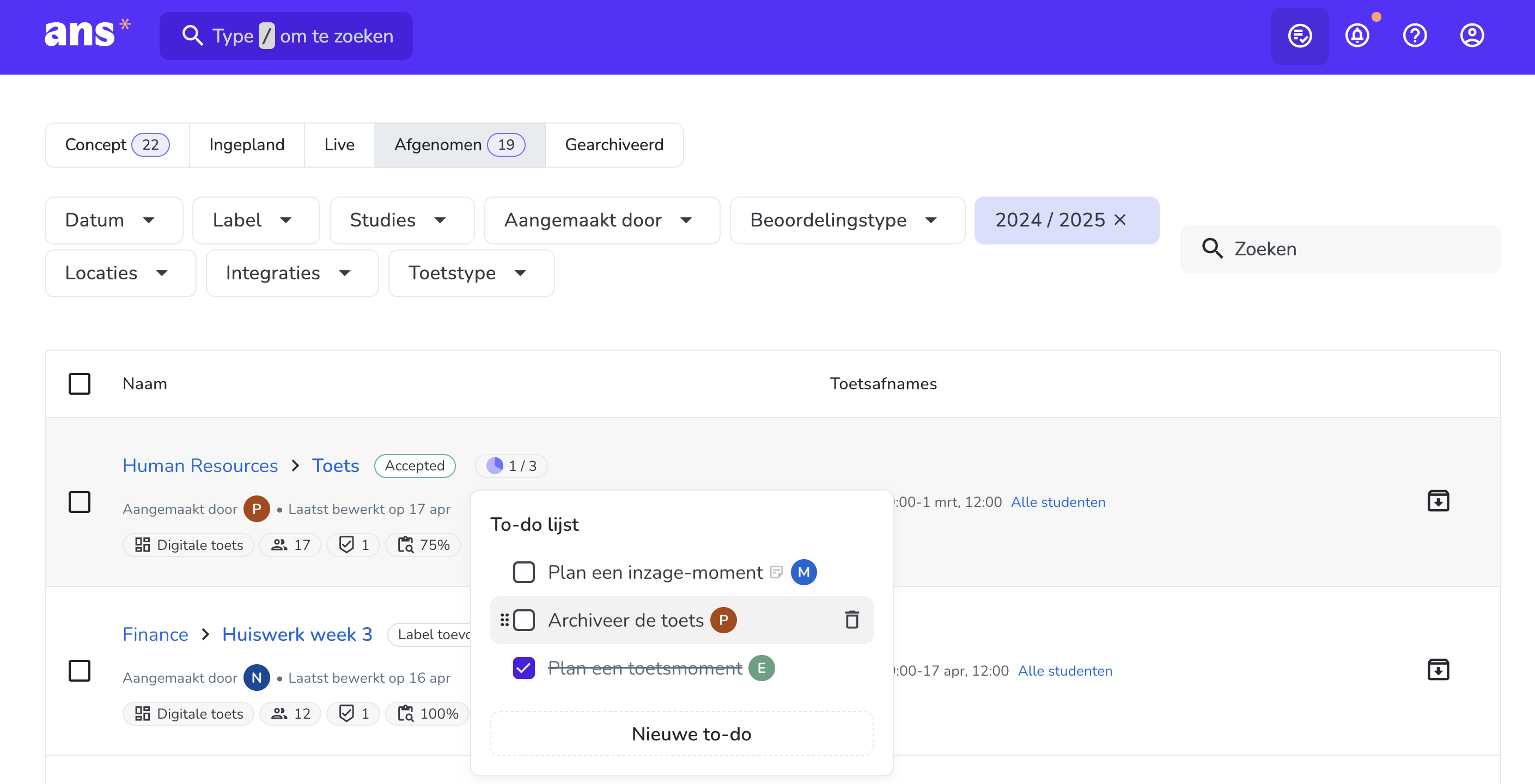Remove the 2024 / 2025 filter
The width and height of the screenshot is (1535, 784).
(1120, 220)
